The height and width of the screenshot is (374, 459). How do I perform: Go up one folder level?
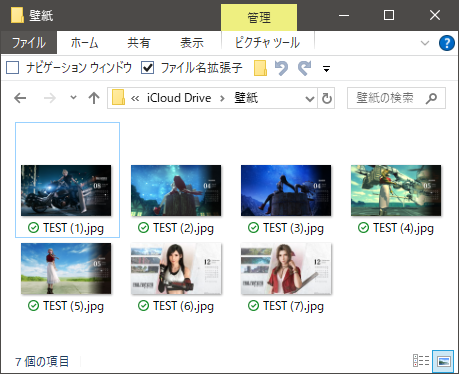tap(94, 98)
